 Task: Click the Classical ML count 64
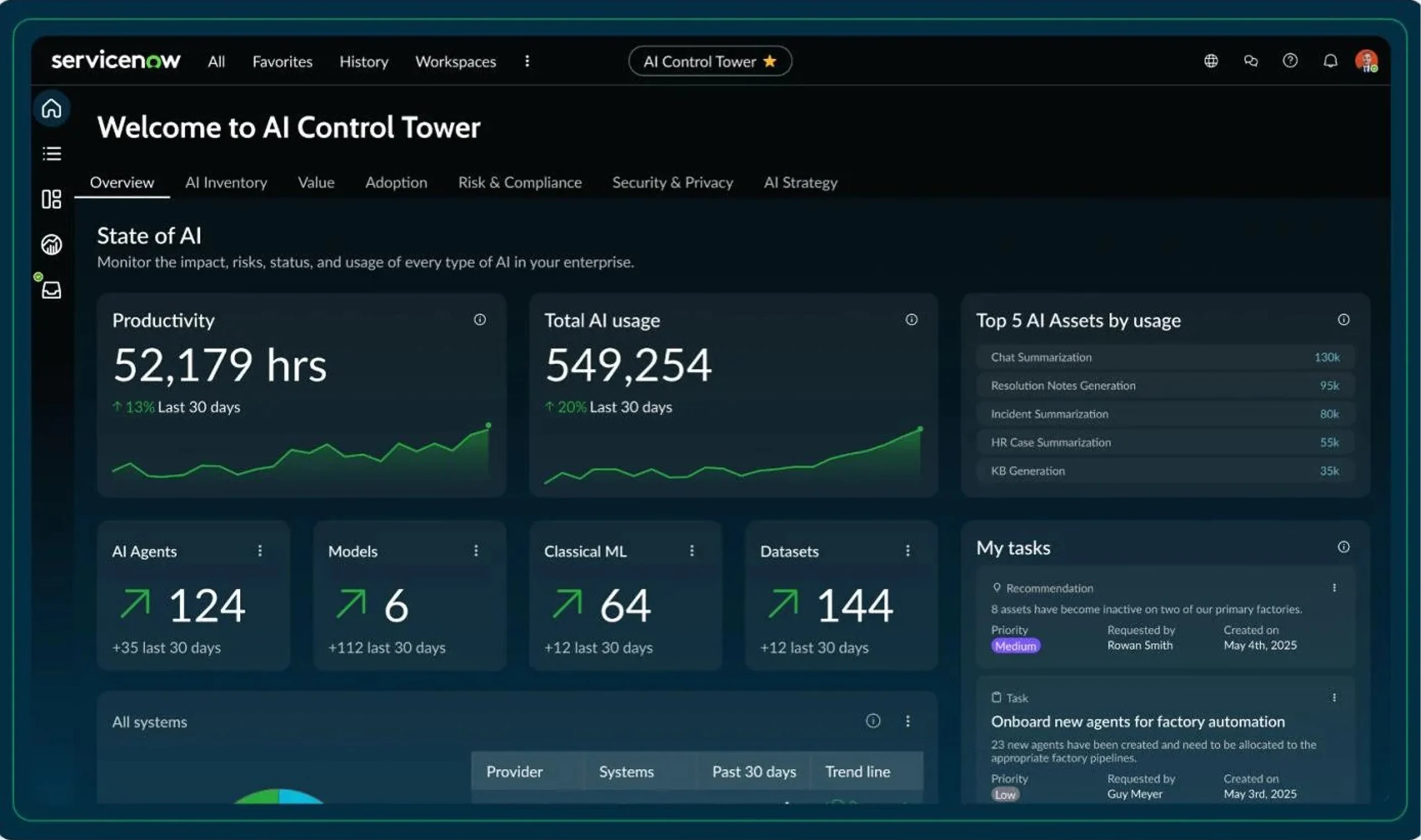625,606
